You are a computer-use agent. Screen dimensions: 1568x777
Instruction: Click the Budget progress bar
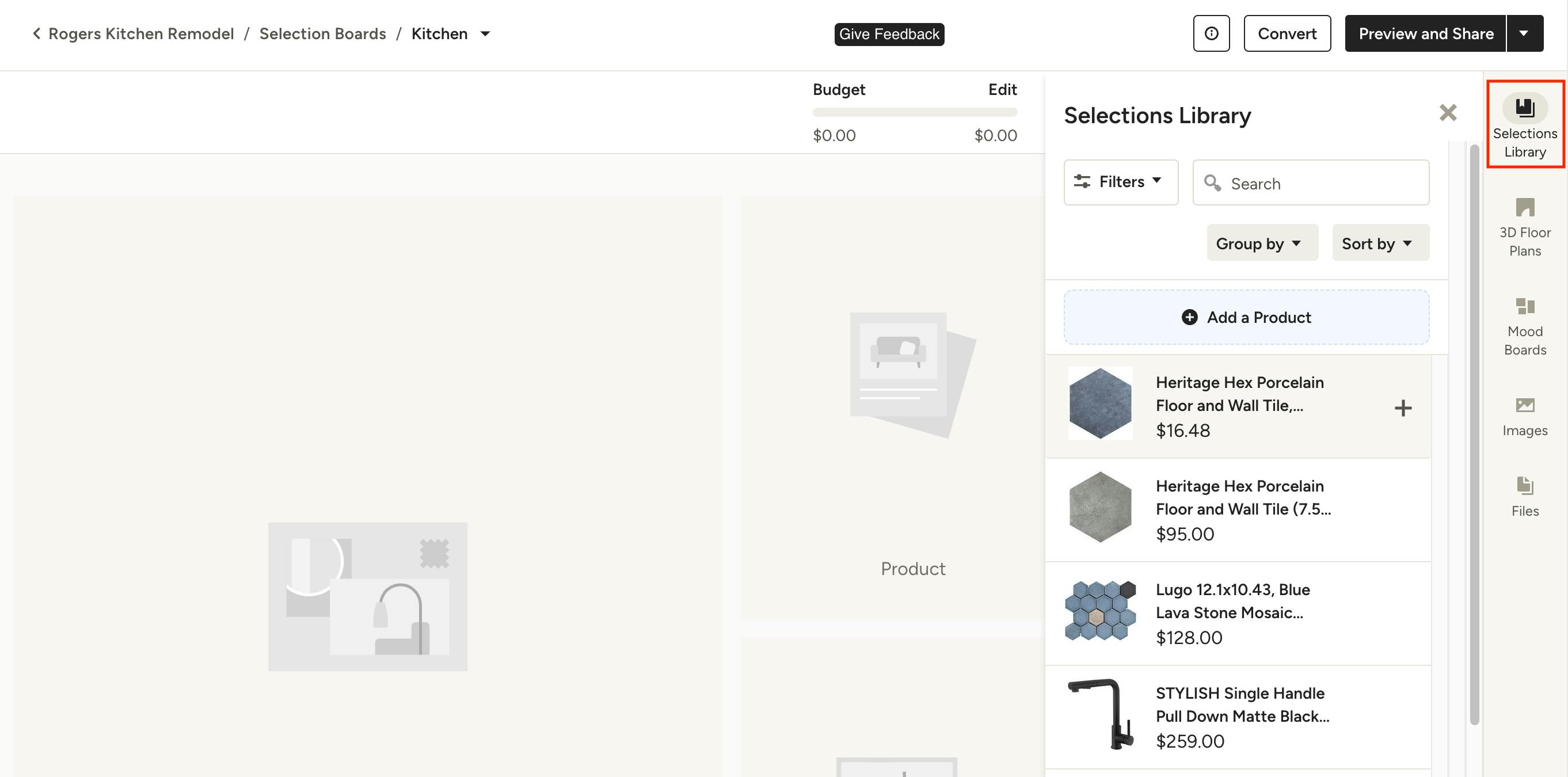tap(914, 112)
